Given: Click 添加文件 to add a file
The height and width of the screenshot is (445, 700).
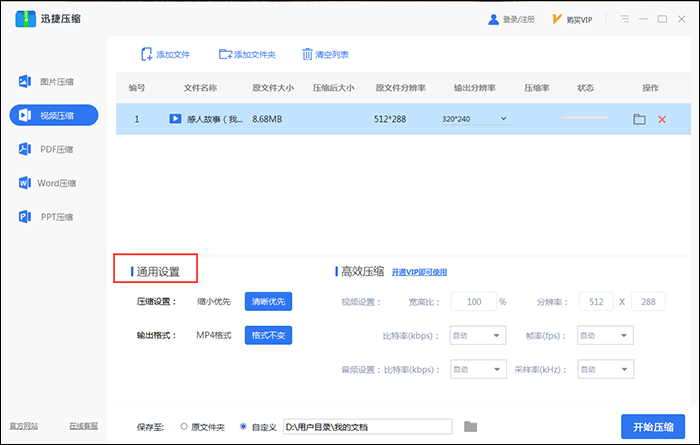Looking at the screenshot, I should click(165, 54).
